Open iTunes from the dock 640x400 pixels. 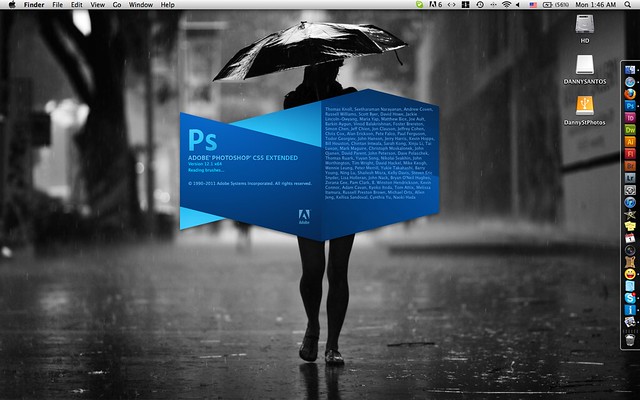click(x=630, y=202)
